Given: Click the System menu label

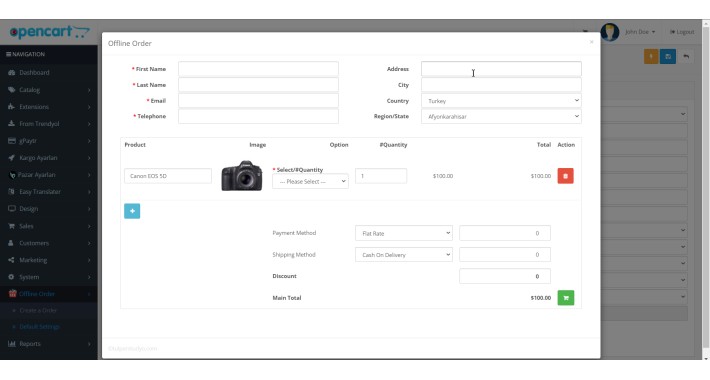Looking at the screenshot, I should click(29, 277).
